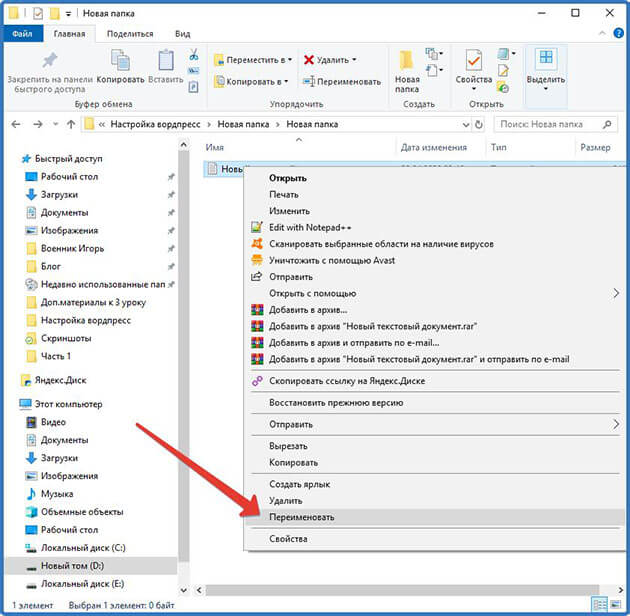This screenshot has height=616, width=630.
Task: Choose Переименовать in context menu
Action: coord(435,517)
